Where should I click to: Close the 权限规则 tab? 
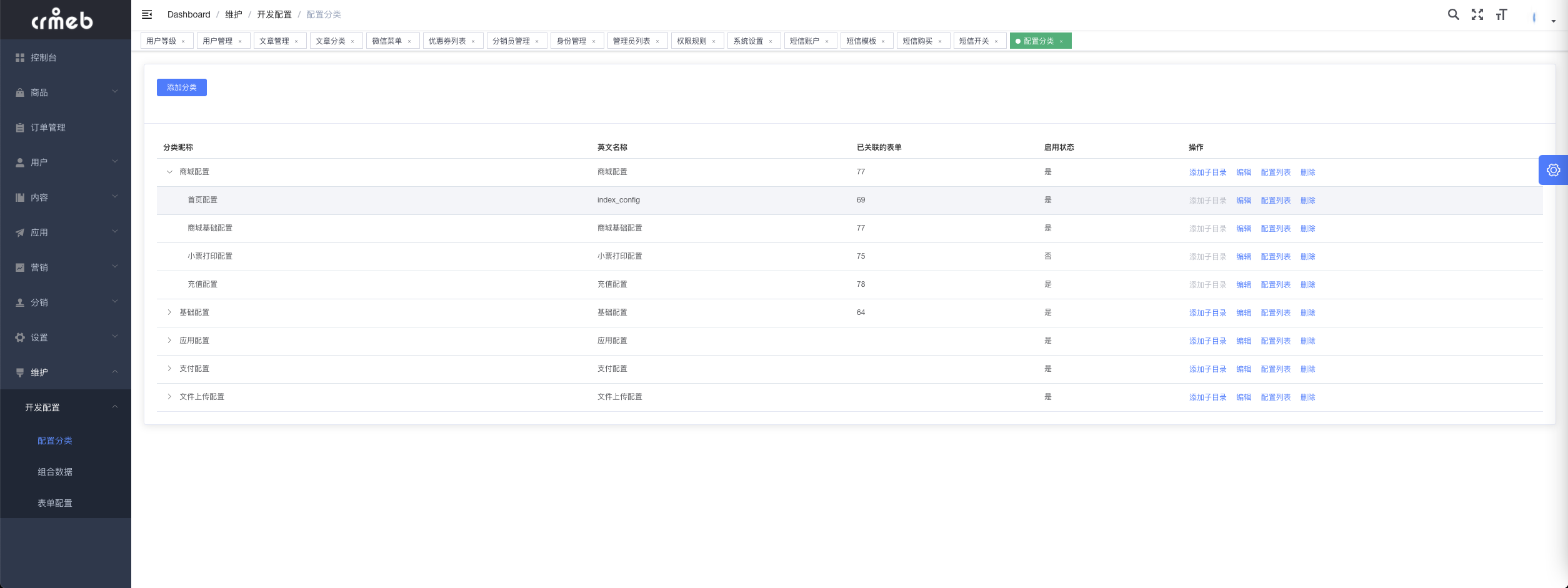[714, 41]
